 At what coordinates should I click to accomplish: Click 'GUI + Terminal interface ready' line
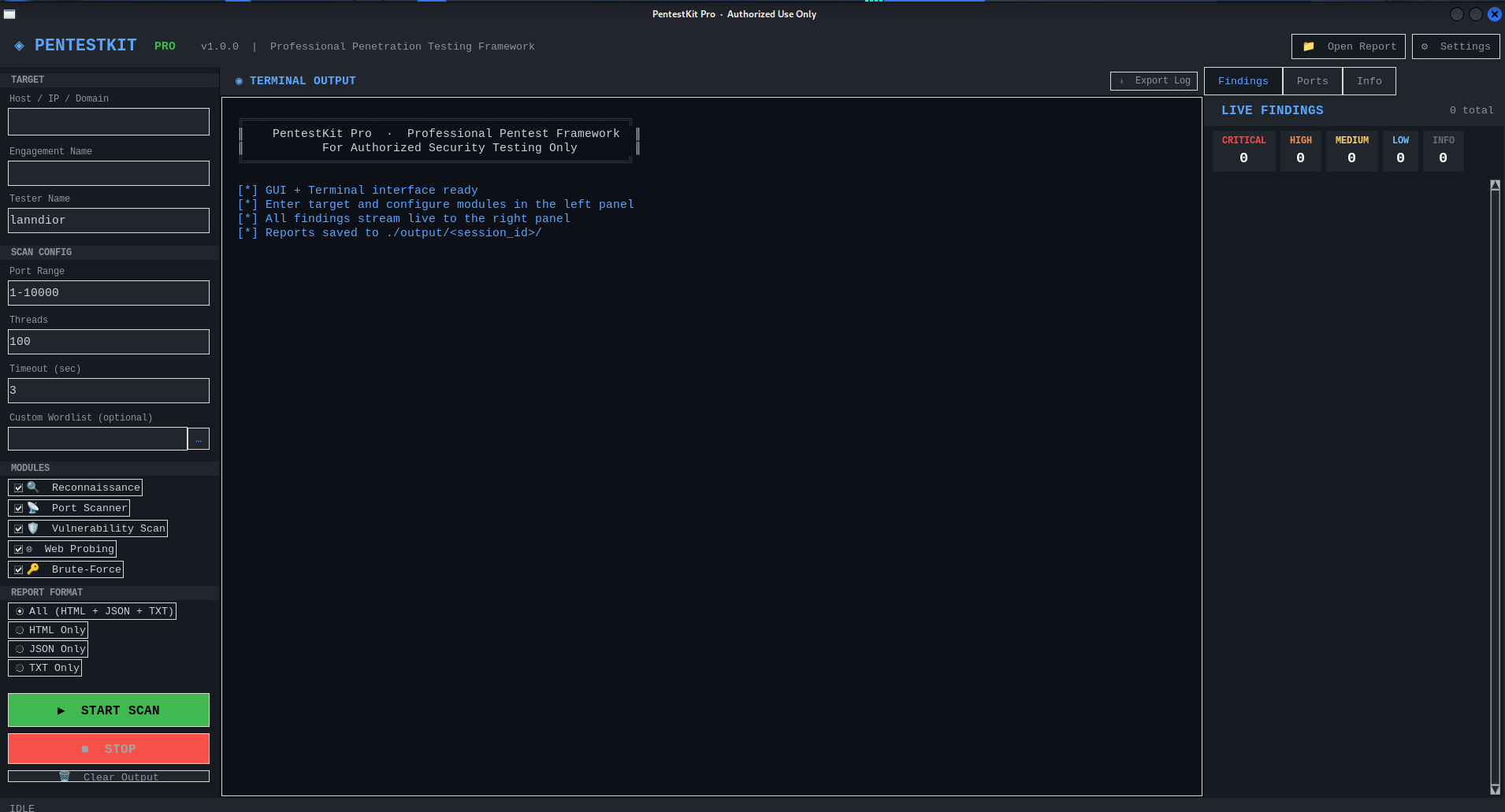pyautogui.click(x=358, y=191)
